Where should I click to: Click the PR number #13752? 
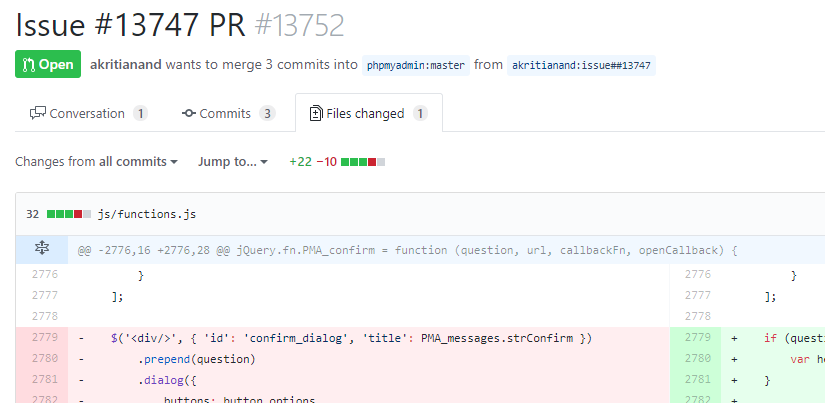point(299,24)
